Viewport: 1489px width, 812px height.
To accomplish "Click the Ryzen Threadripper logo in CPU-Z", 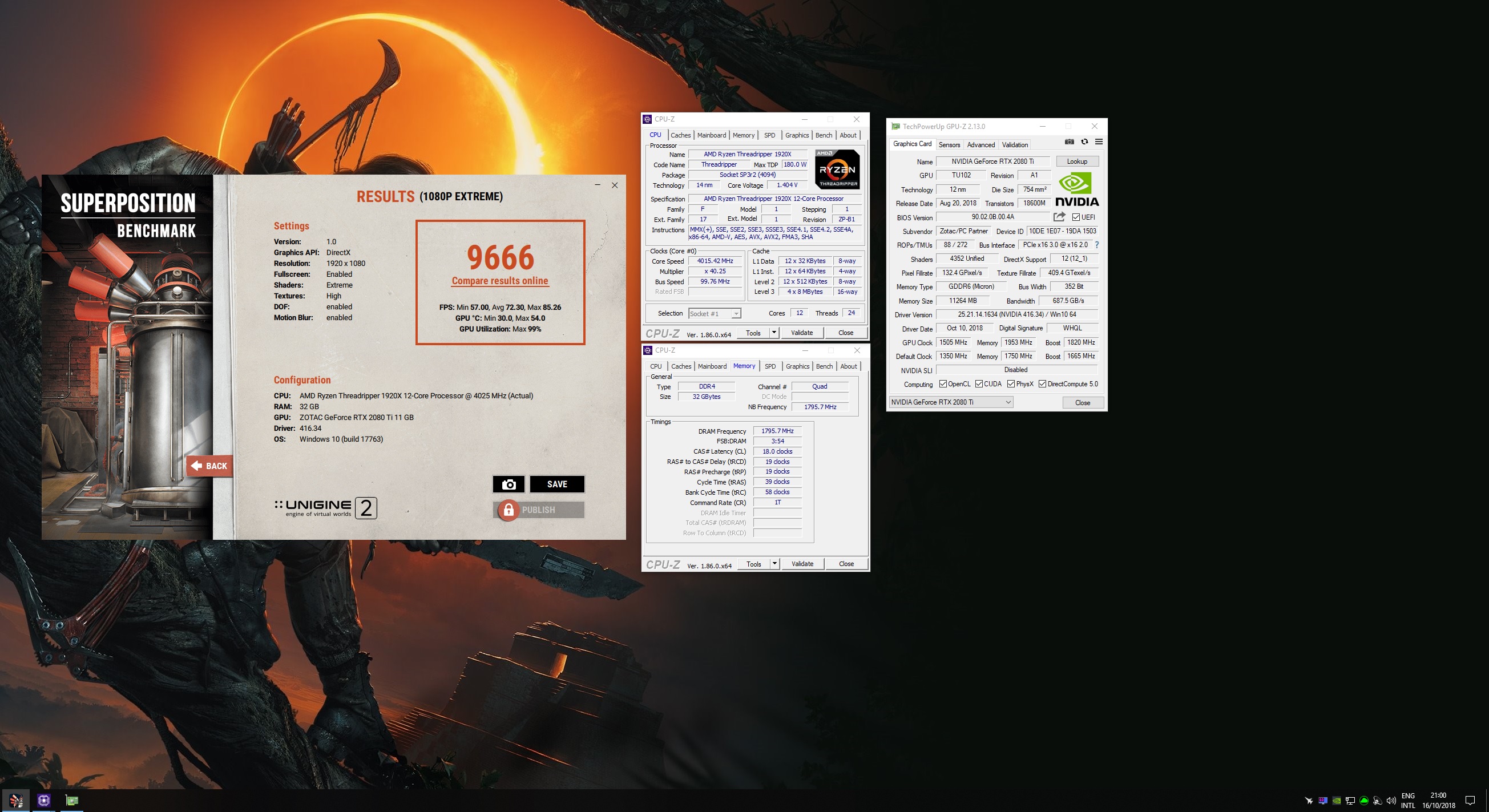I will (837, 169).
